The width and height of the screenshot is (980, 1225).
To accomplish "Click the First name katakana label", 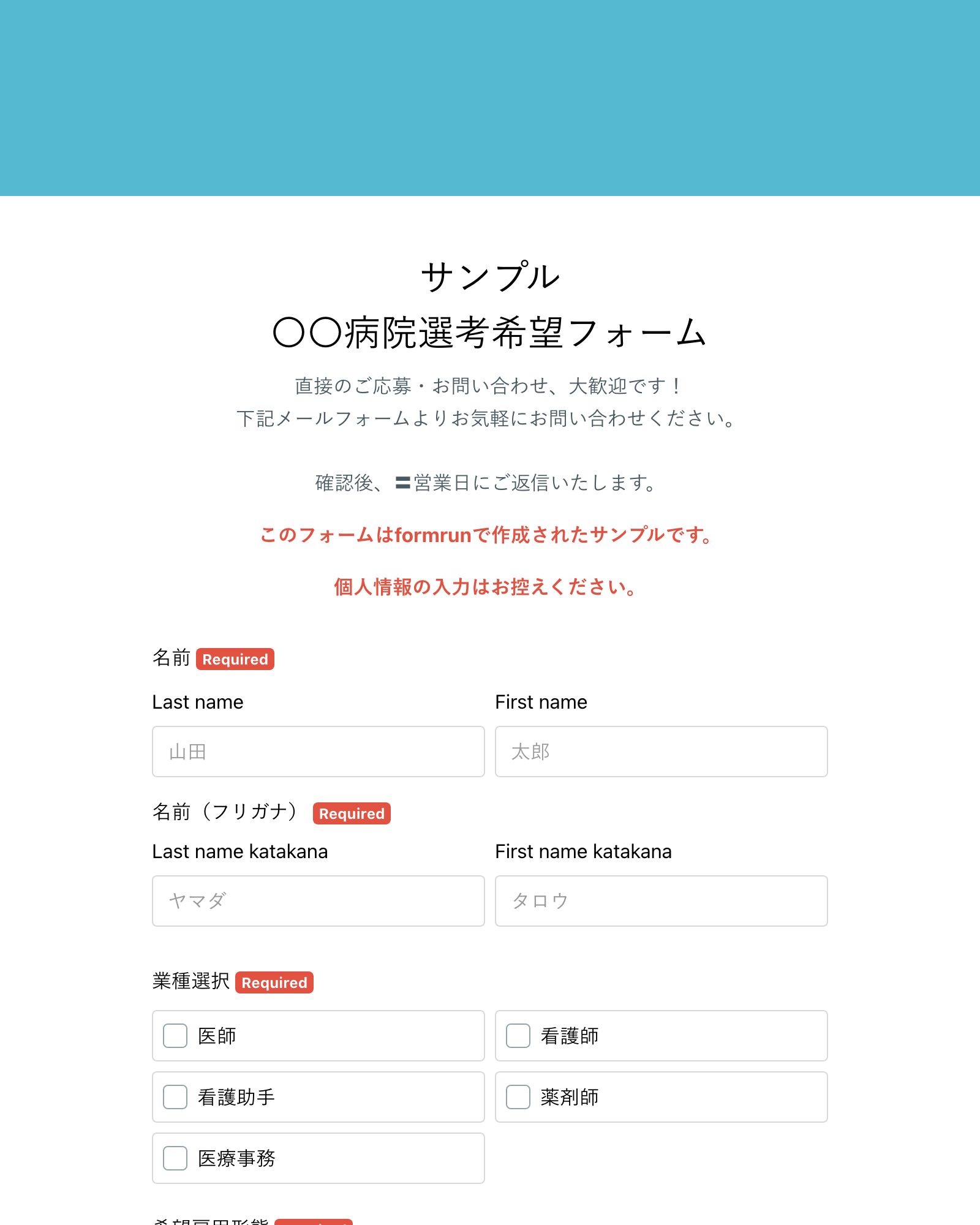I will coord(583,851).
